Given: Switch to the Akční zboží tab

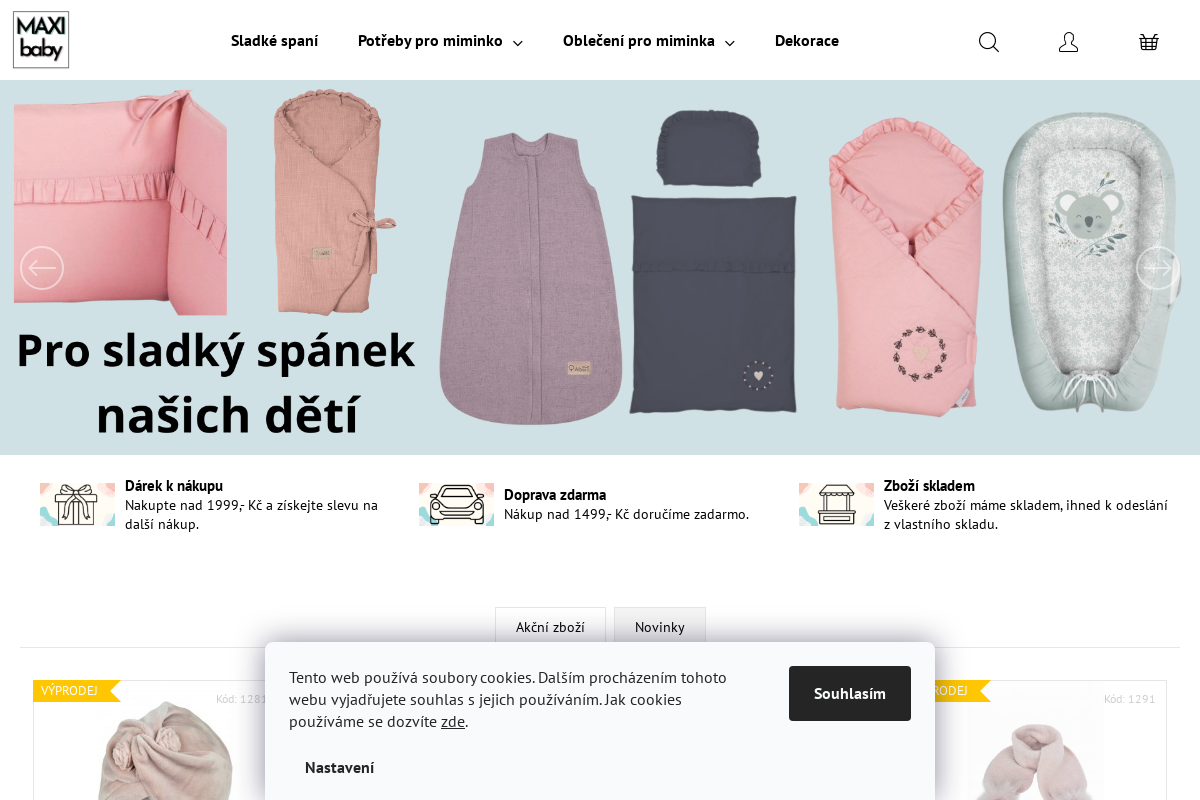Looking at the screenshot, I should point(550,627).
